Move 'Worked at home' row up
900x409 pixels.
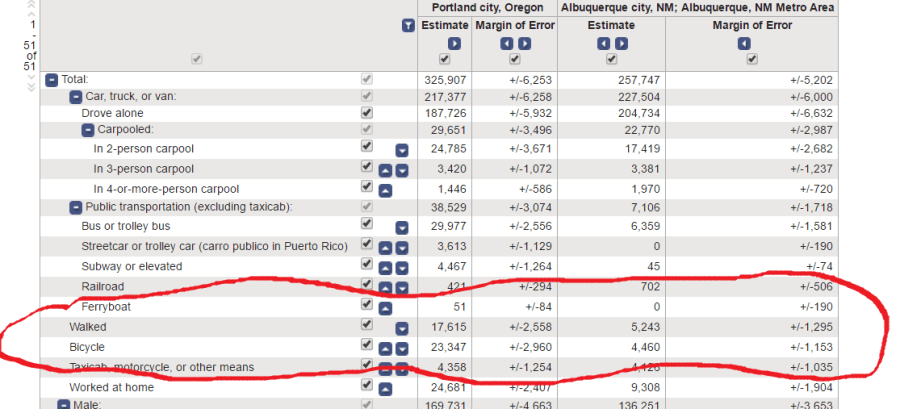(x=385, y=388)
